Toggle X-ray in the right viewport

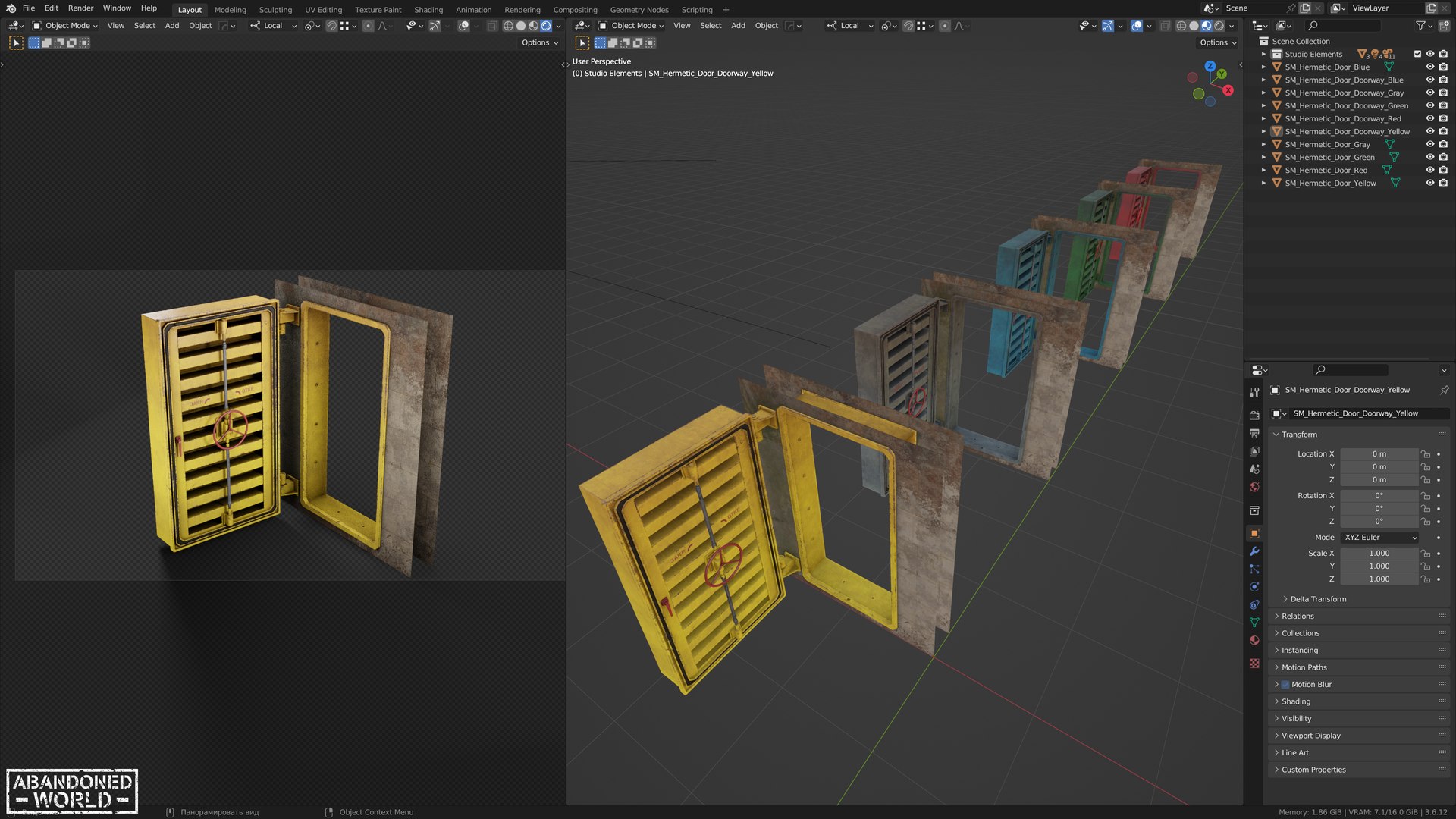pos(1166,26)
